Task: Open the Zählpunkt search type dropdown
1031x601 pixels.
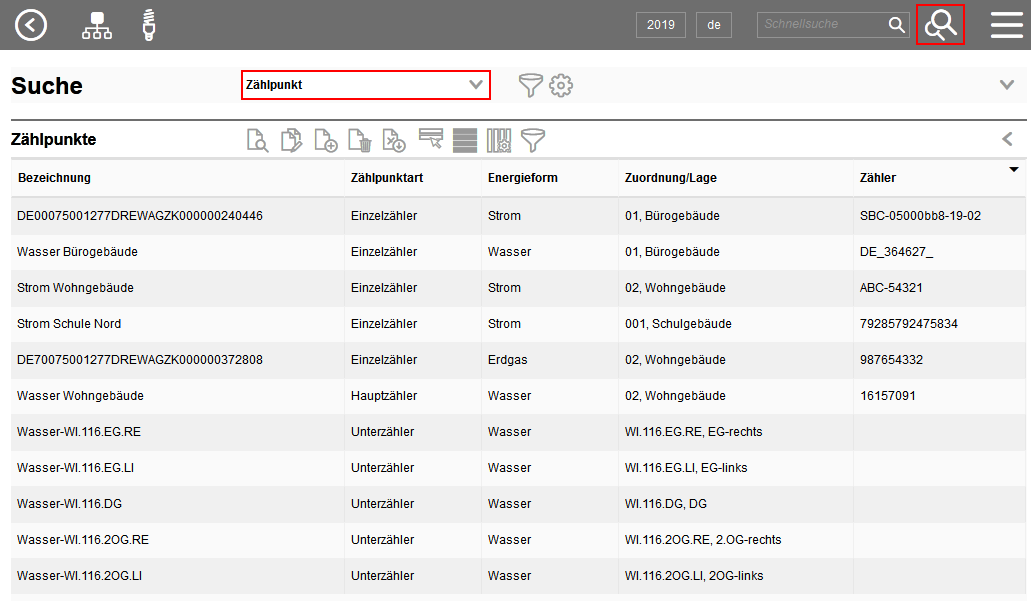Action: [366, 85]
